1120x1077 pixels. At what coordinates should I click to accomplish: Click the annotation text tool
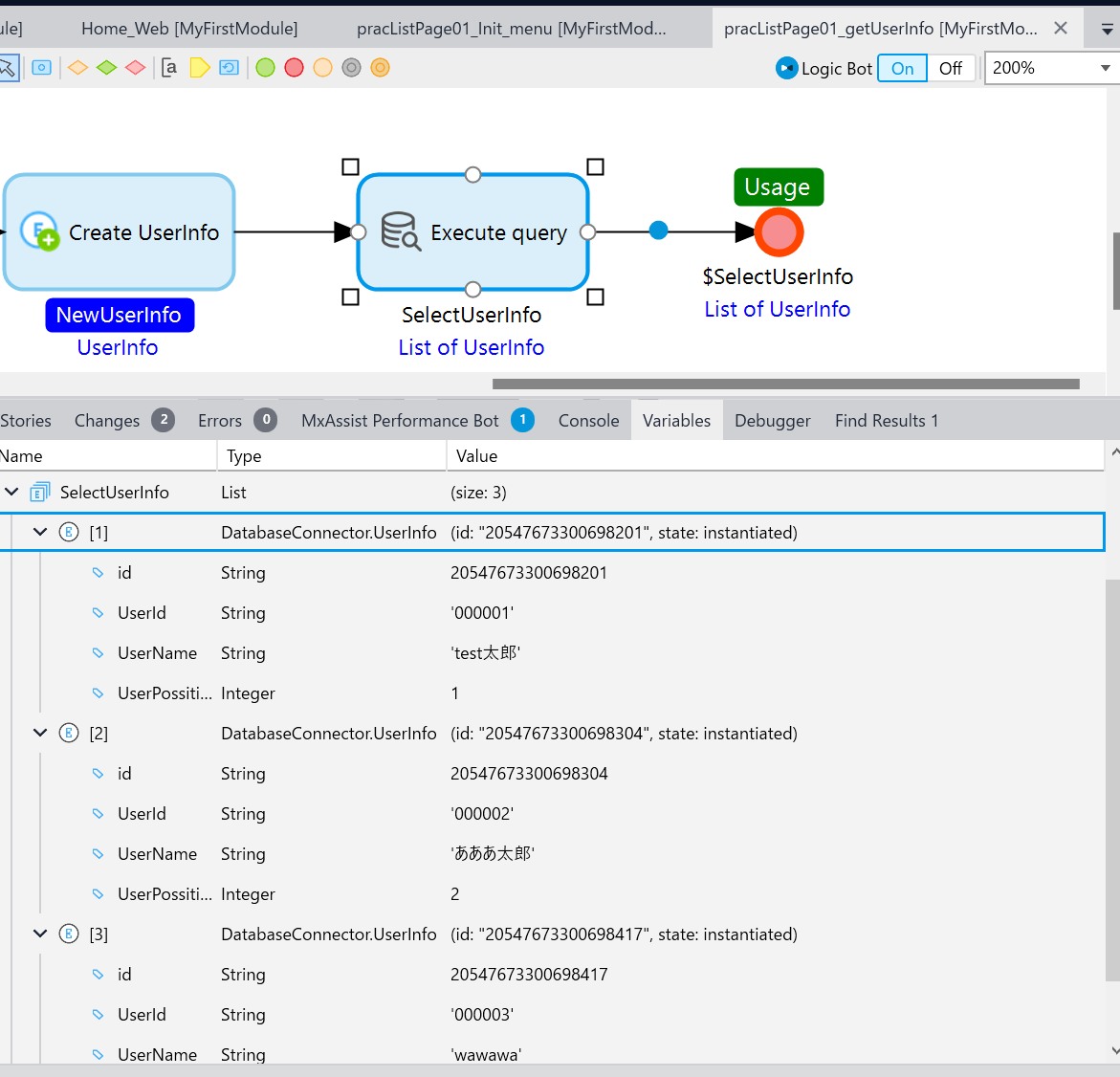(169, 68)
